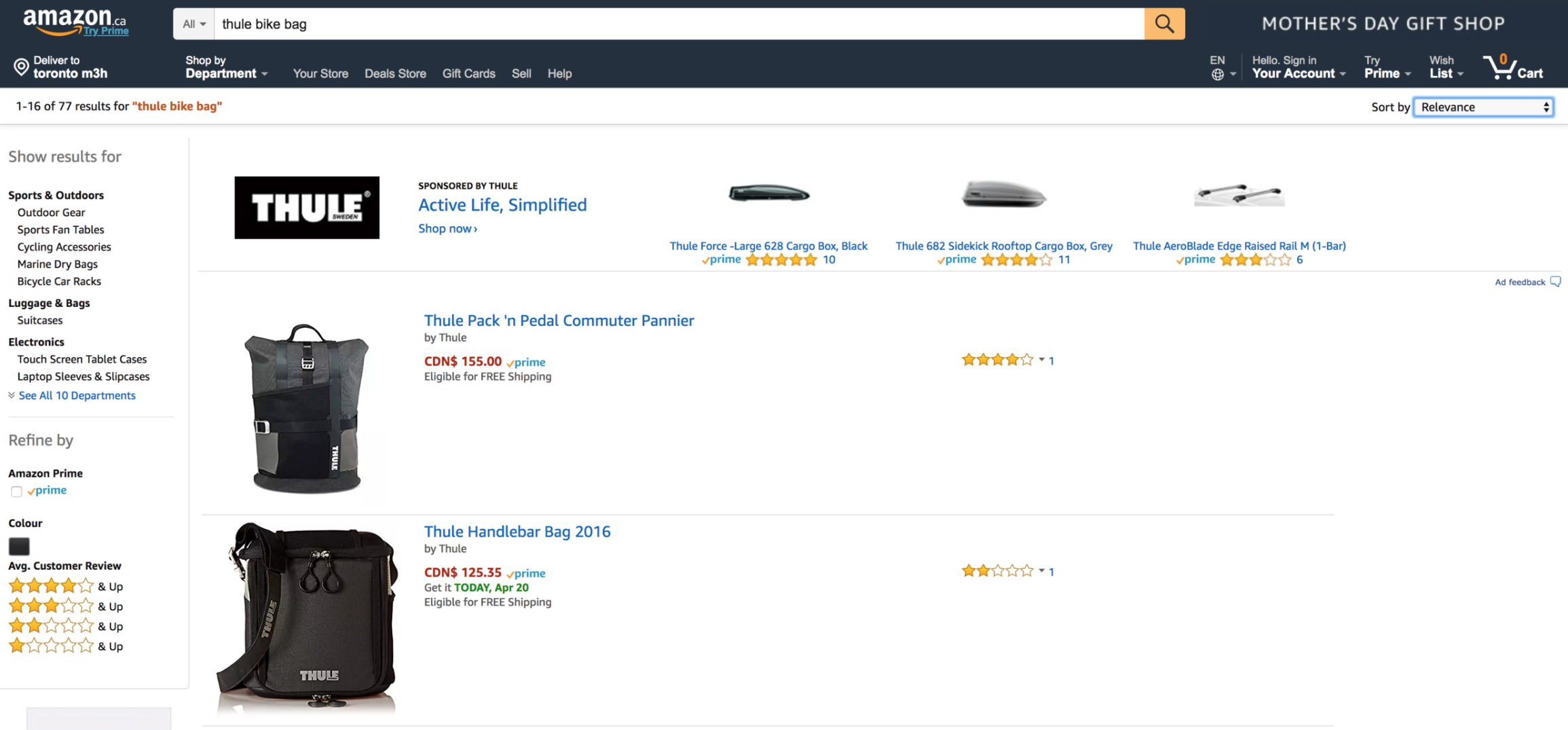1568x730 pixels.
Task: Click Thule 682 Sidekick Rooftop Cargo Box link
Action: click(x=1003, y=246)
